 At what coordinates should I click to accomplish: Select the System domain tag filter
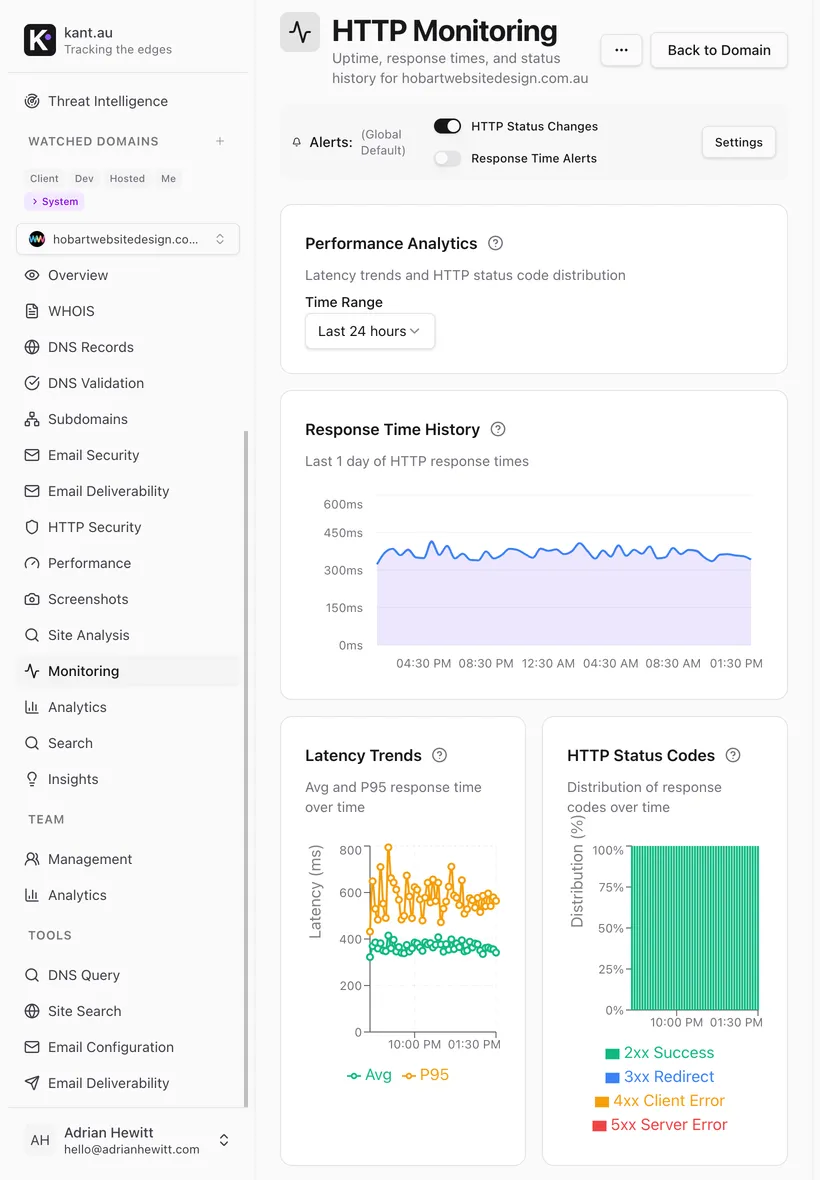pyautogui.click(x=54, y=202)
